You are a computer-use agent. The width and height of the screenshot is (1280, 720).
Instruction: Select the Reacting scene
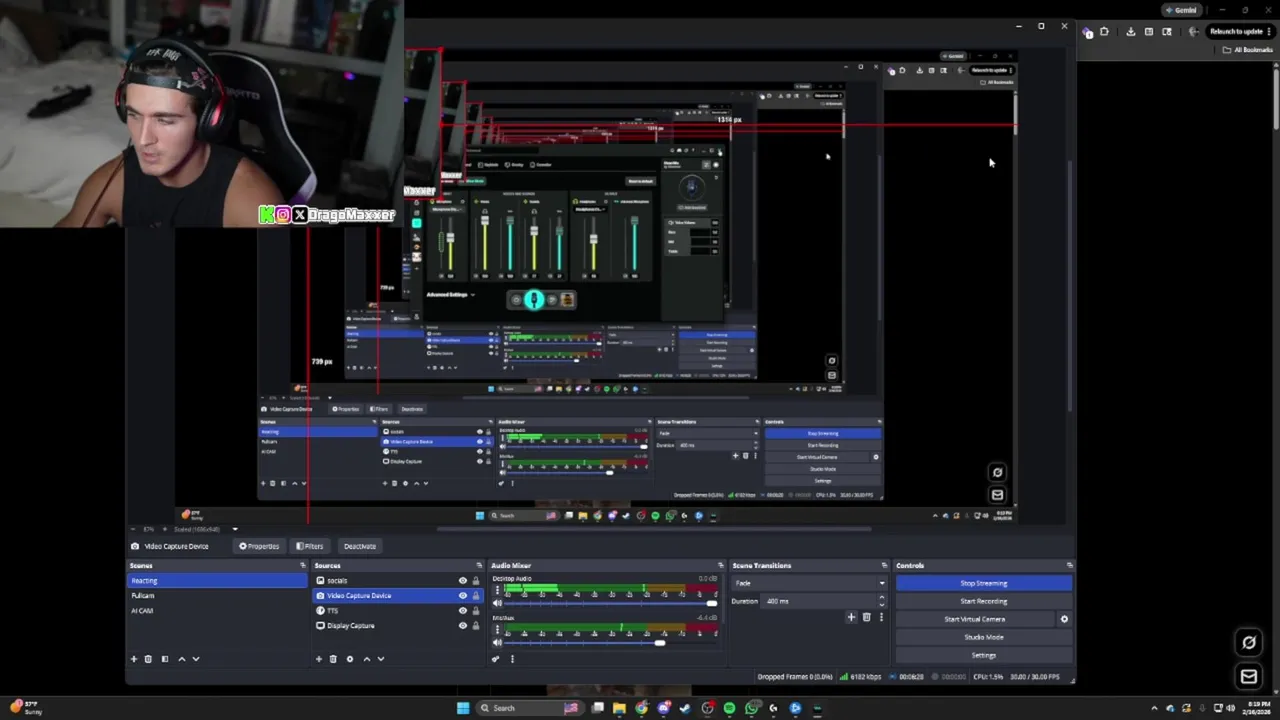point(218,581)
